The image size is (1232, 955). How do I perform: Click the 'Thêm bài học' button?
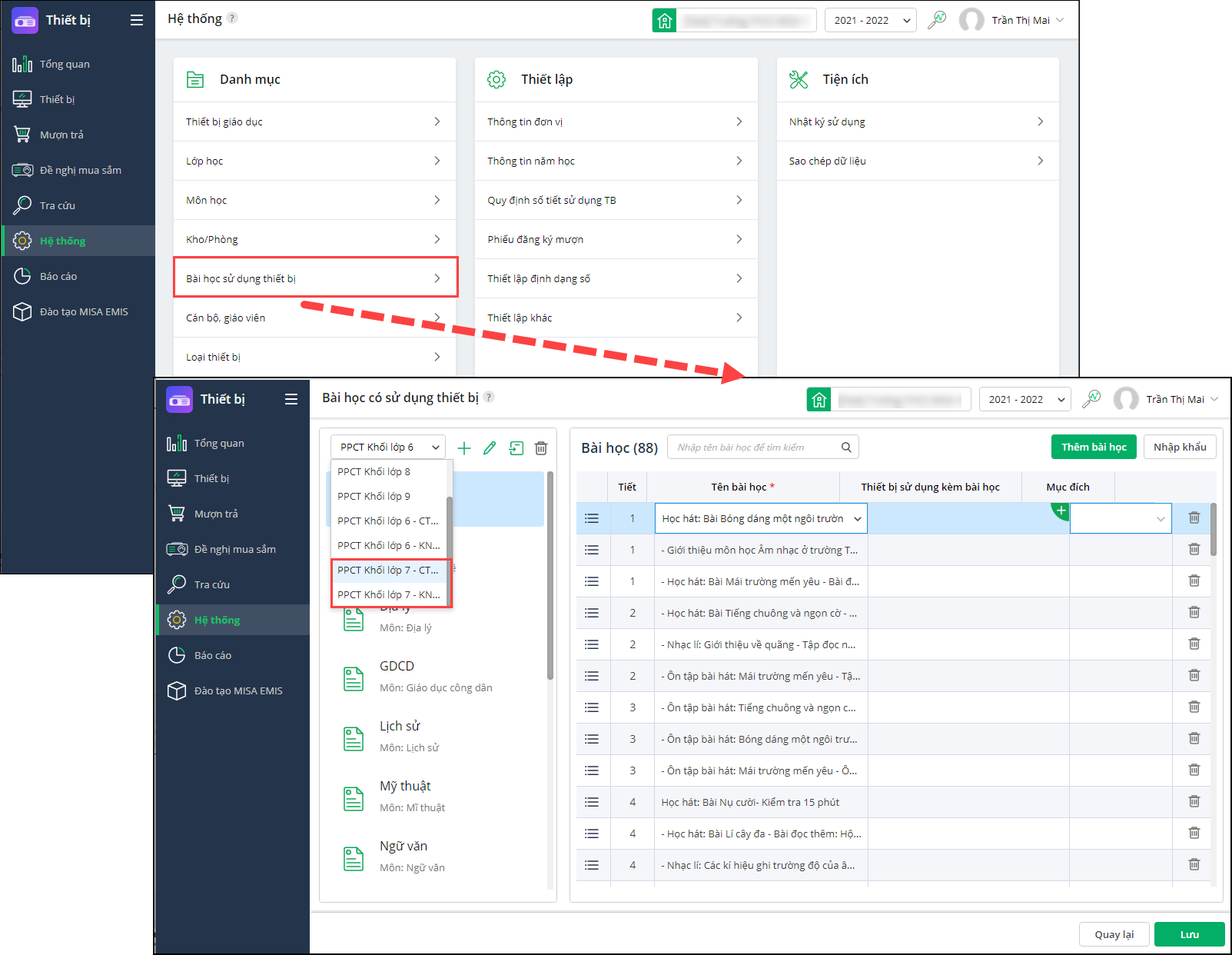[1094, 447]
